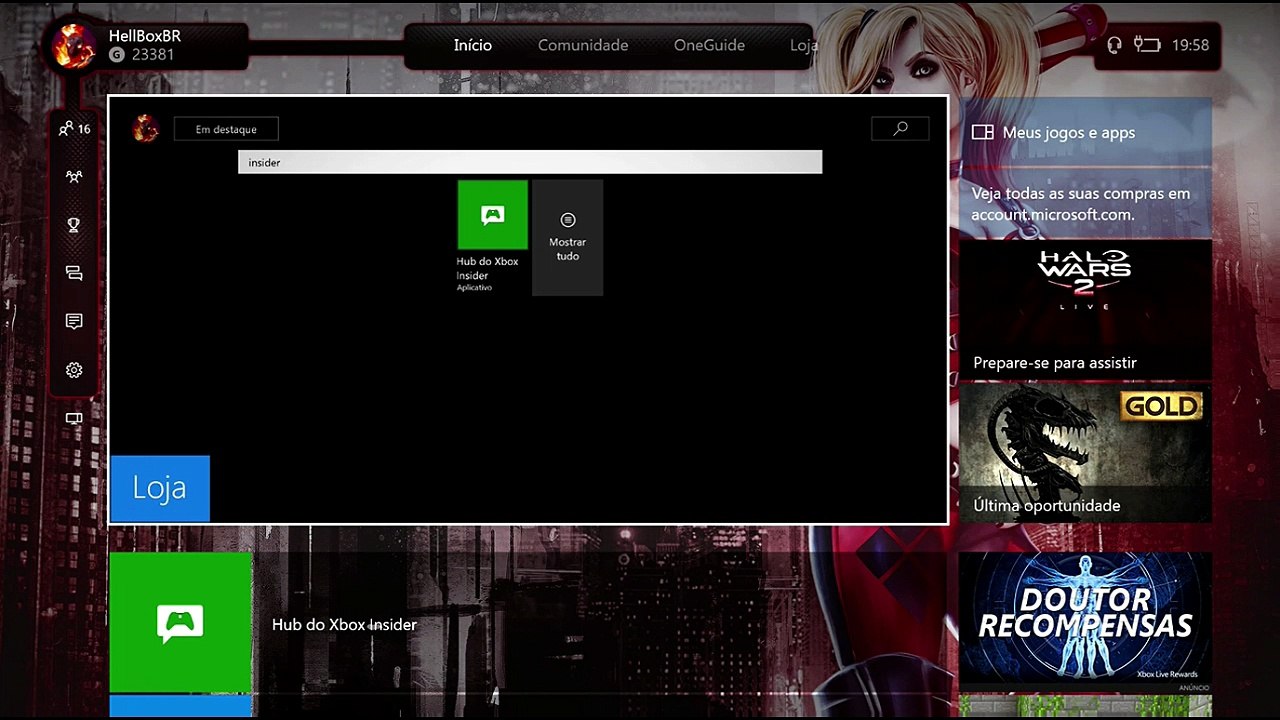Open the multitasking screen icon in sidebar
Viewport: 1280px width, 720px height.
(74, 418)
